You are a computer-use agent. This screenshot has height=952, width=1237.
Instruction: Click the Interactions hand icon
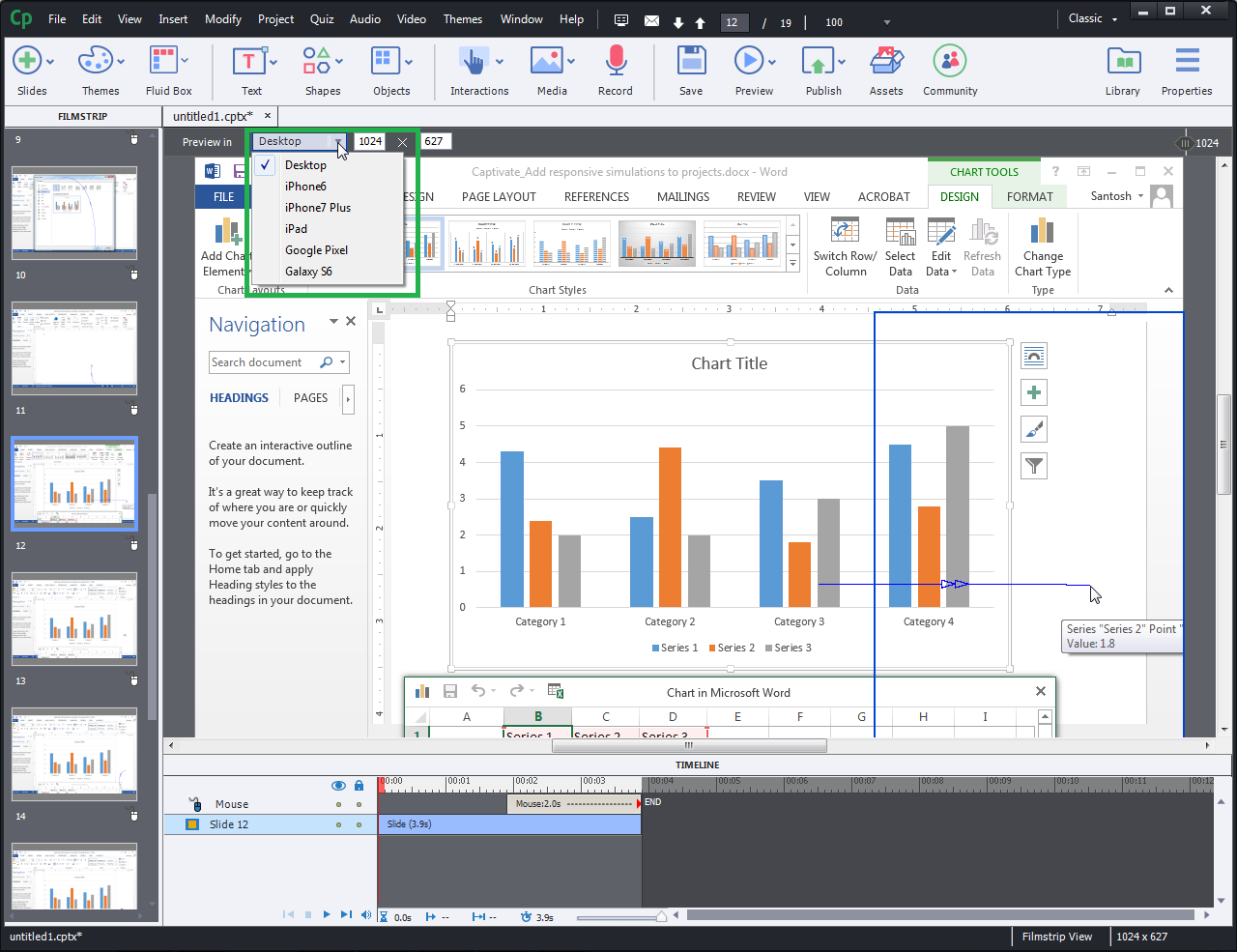474,61
